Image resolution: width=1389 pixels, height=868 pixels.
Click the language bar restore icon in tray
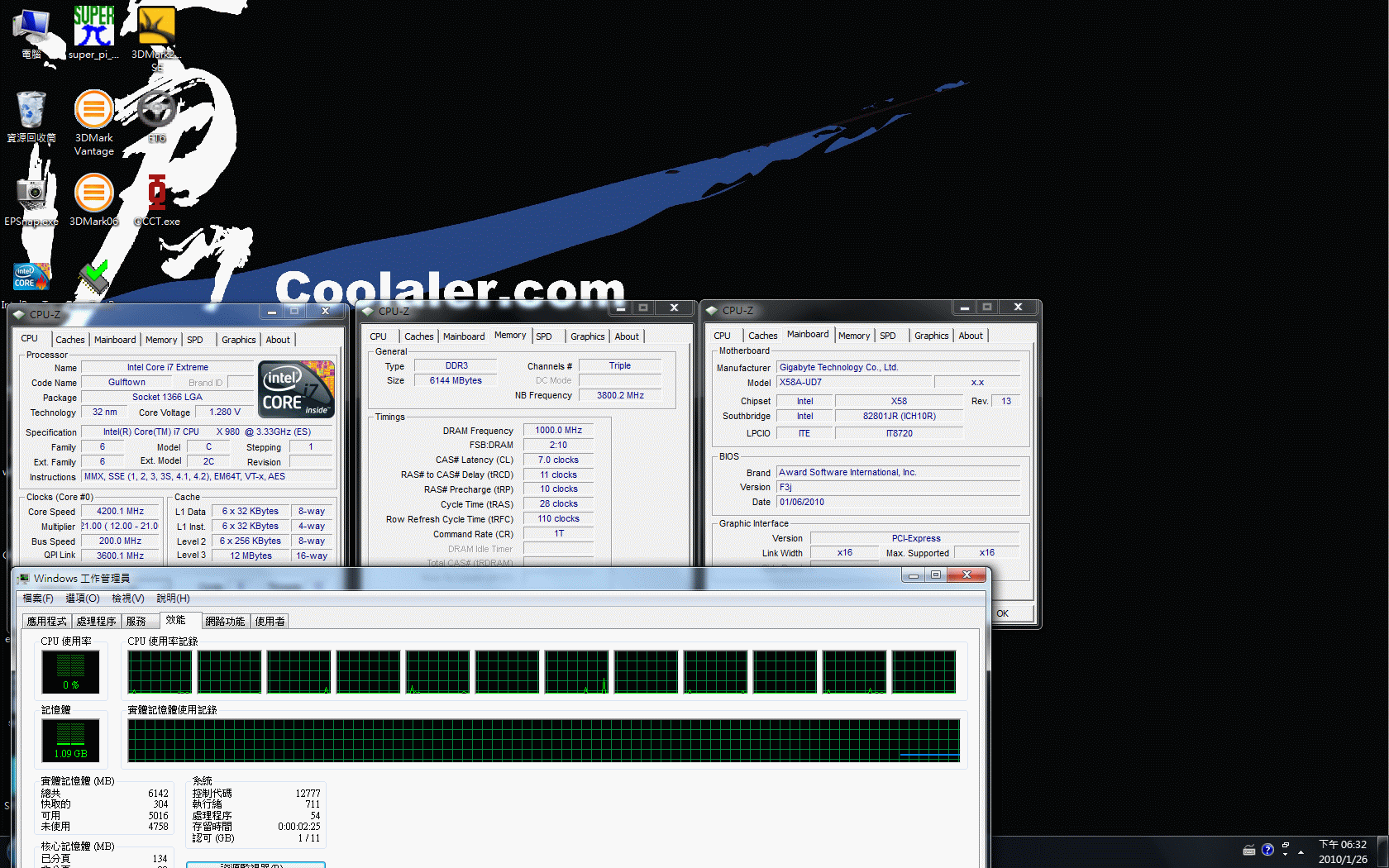click(x=1286, y=846)
